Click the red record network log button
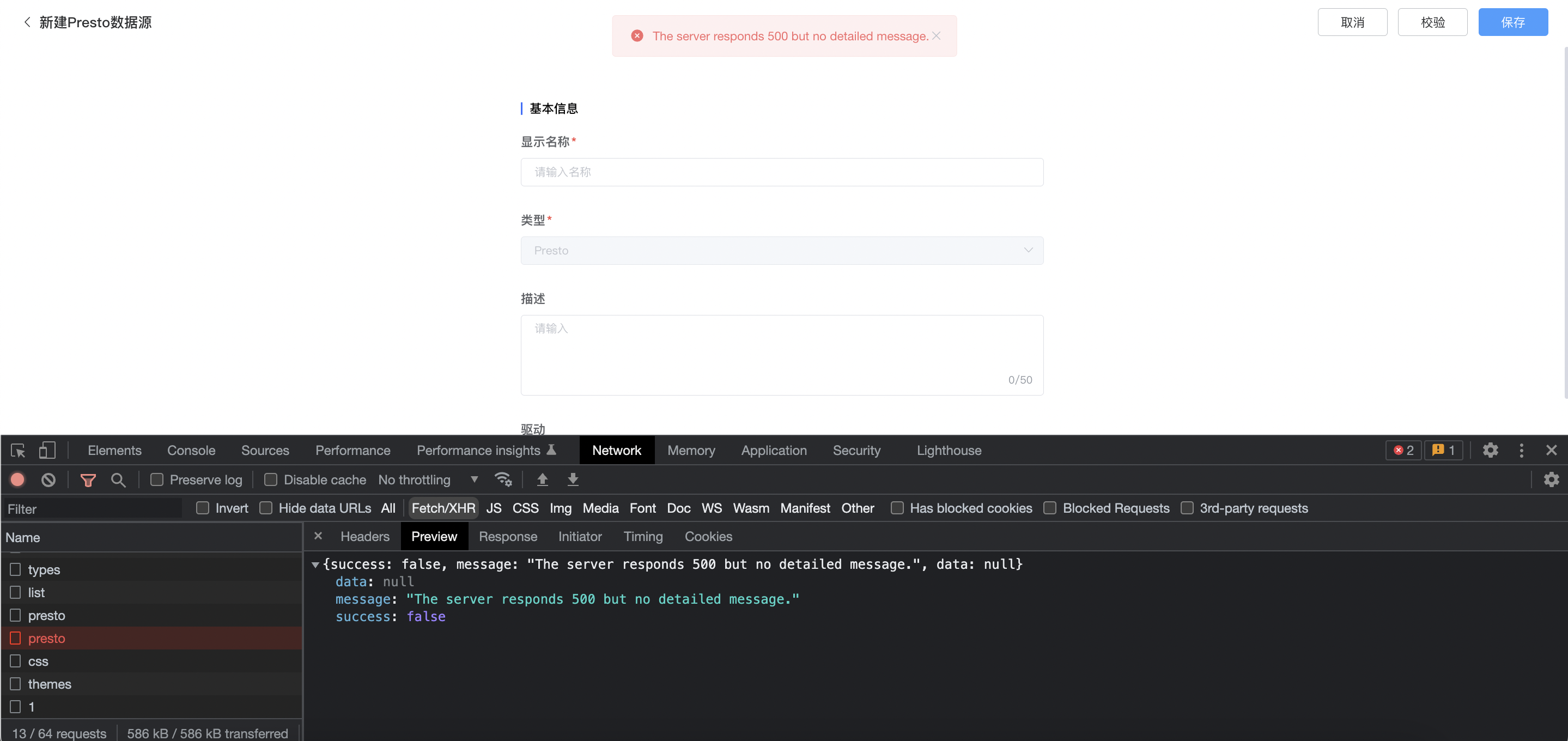Viewport: 1568px width, 741px height. (x=17, y=480)
